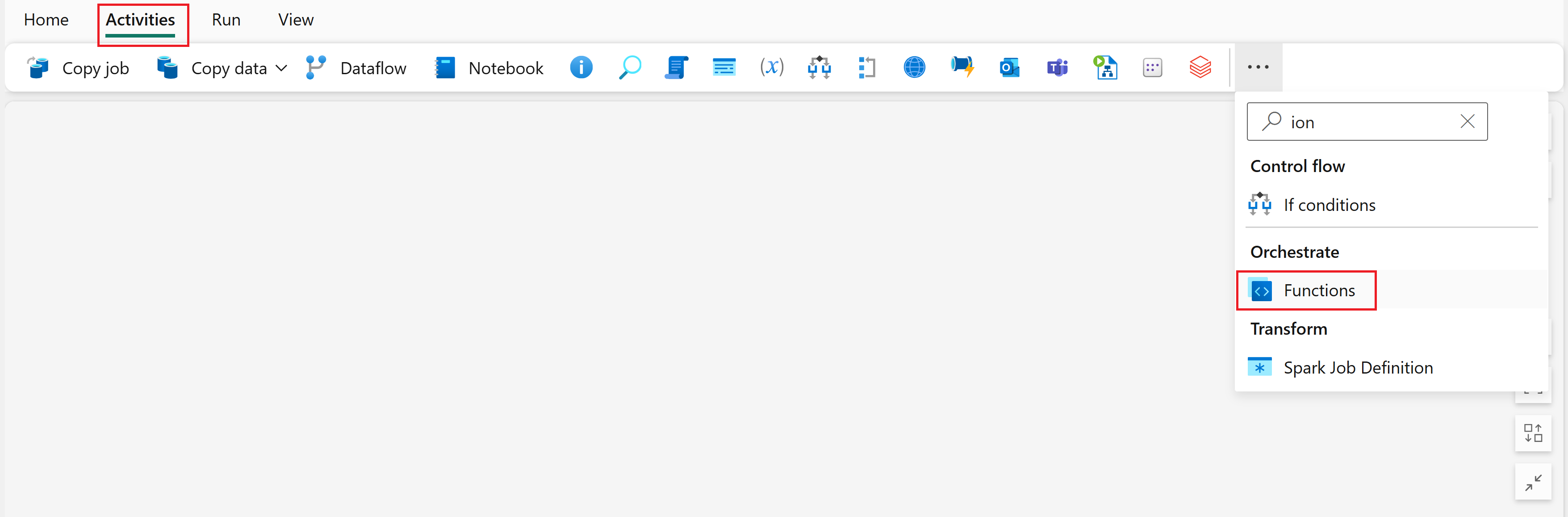This screenshot has height=517, width=1568.
Task: Open the Copy data dropdown arrow
Action: pos(281,67)
